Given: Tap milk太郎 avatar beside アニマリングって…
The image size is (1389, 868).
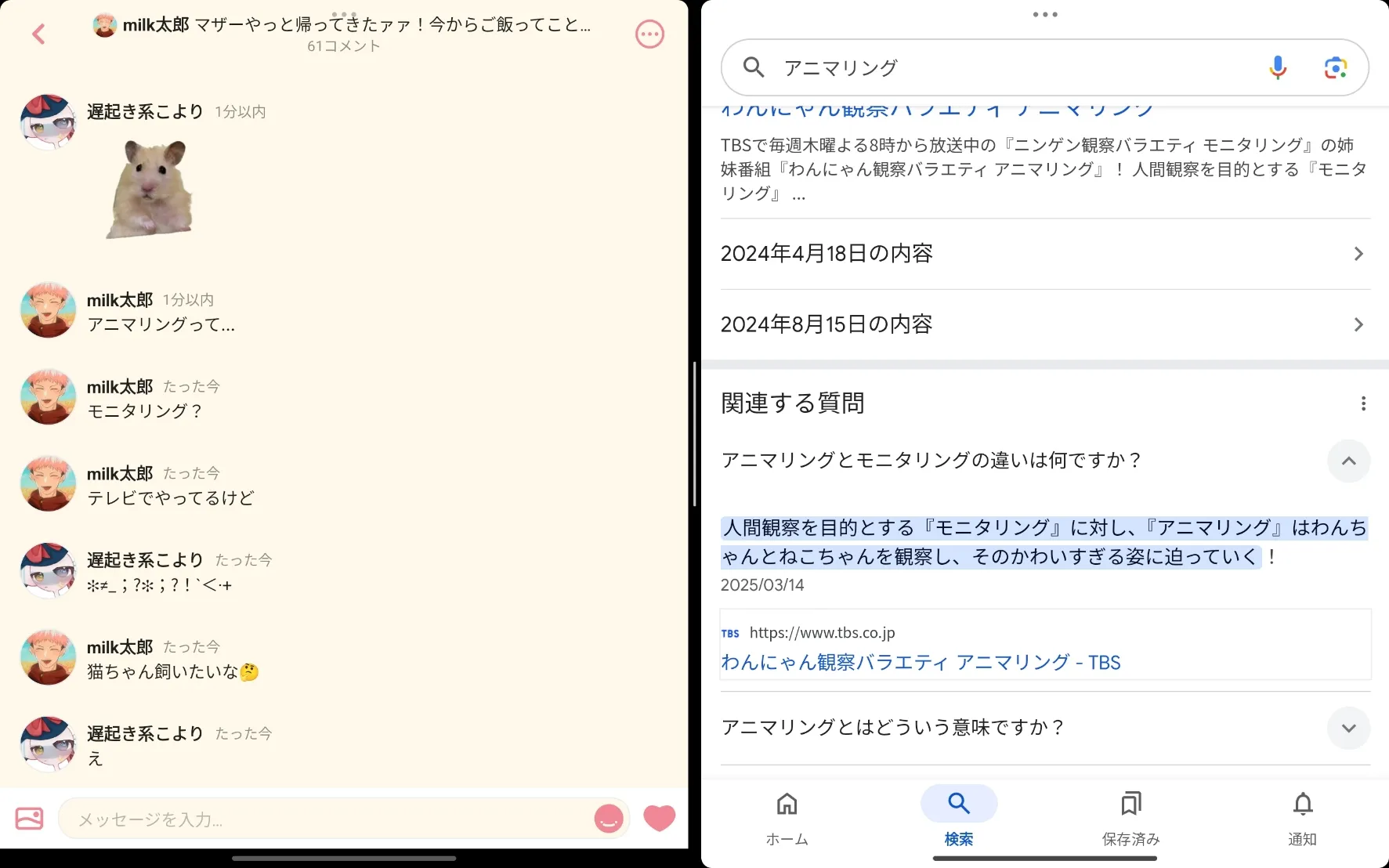Looking at the screenshot, I should coord(48,310).
